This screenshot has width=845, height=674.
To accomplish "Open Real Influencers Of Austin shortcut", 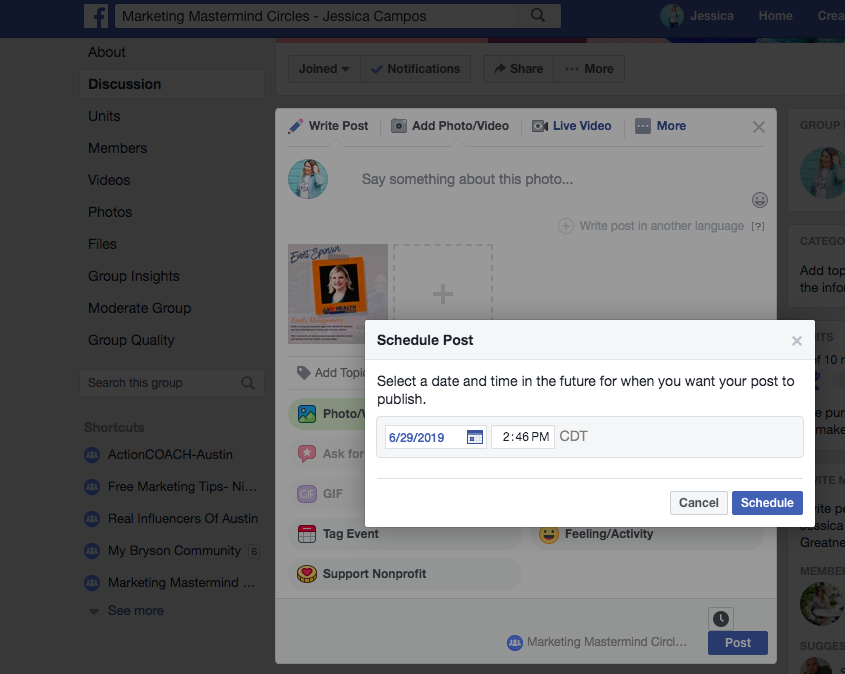I will (x=171, y=519).
